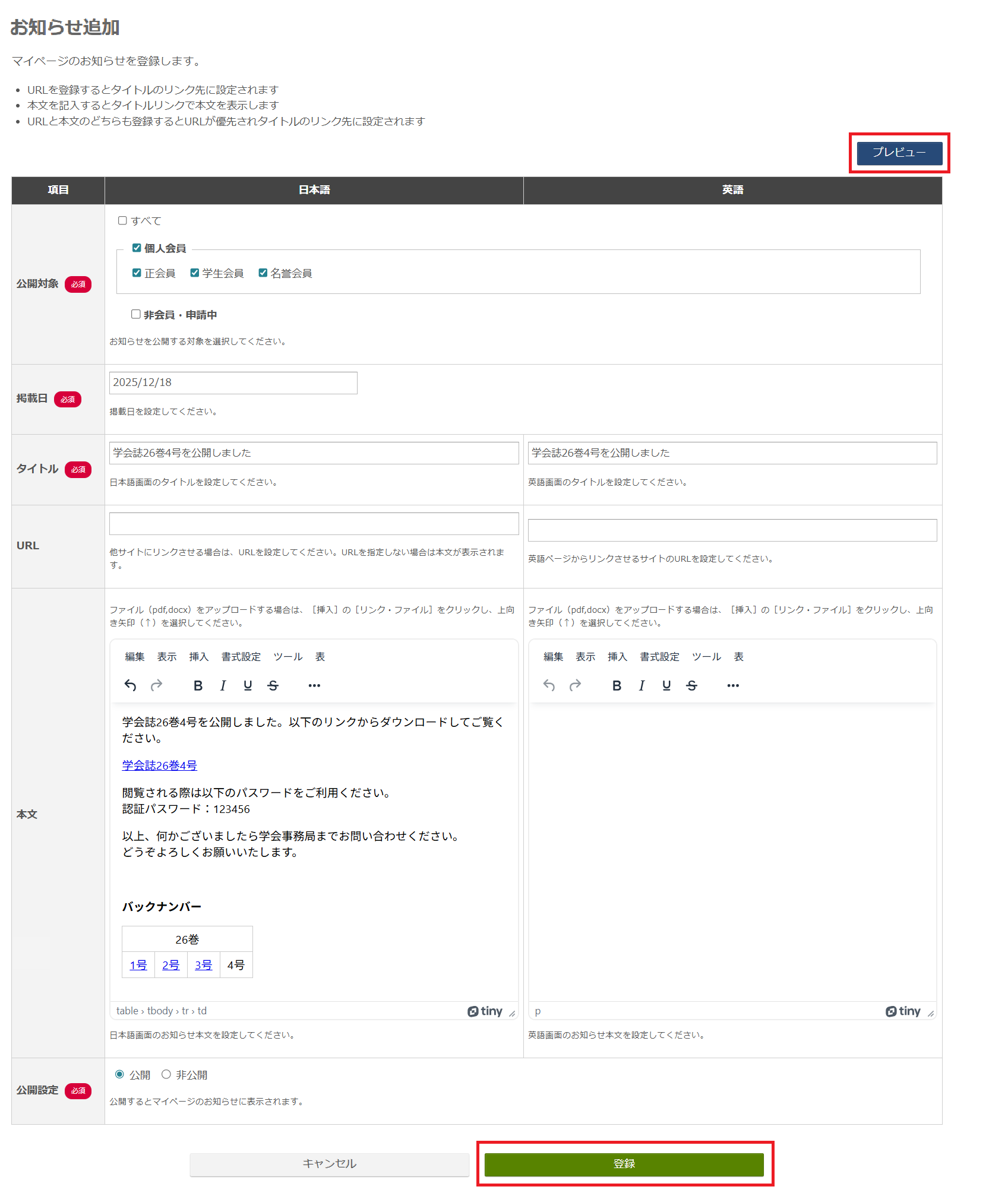Select the 非公開 radio button
This screenshot has width=1008, height=1196.
point(166,1074)
